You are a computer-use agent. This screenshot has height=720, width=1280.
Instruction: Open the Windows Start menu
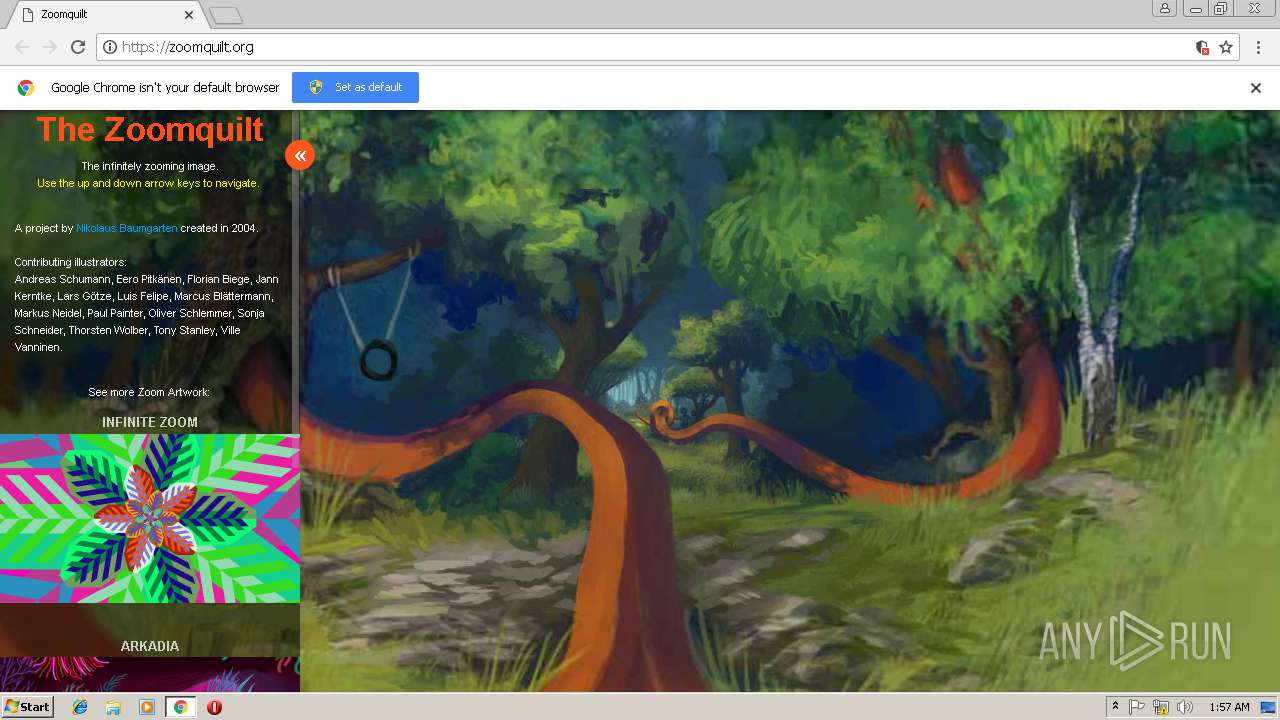(x=27, y=706)
